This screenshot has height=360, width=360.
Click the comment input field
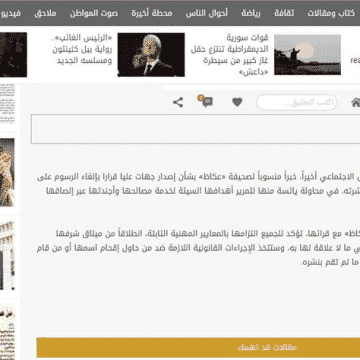click(x=297, y=103)
